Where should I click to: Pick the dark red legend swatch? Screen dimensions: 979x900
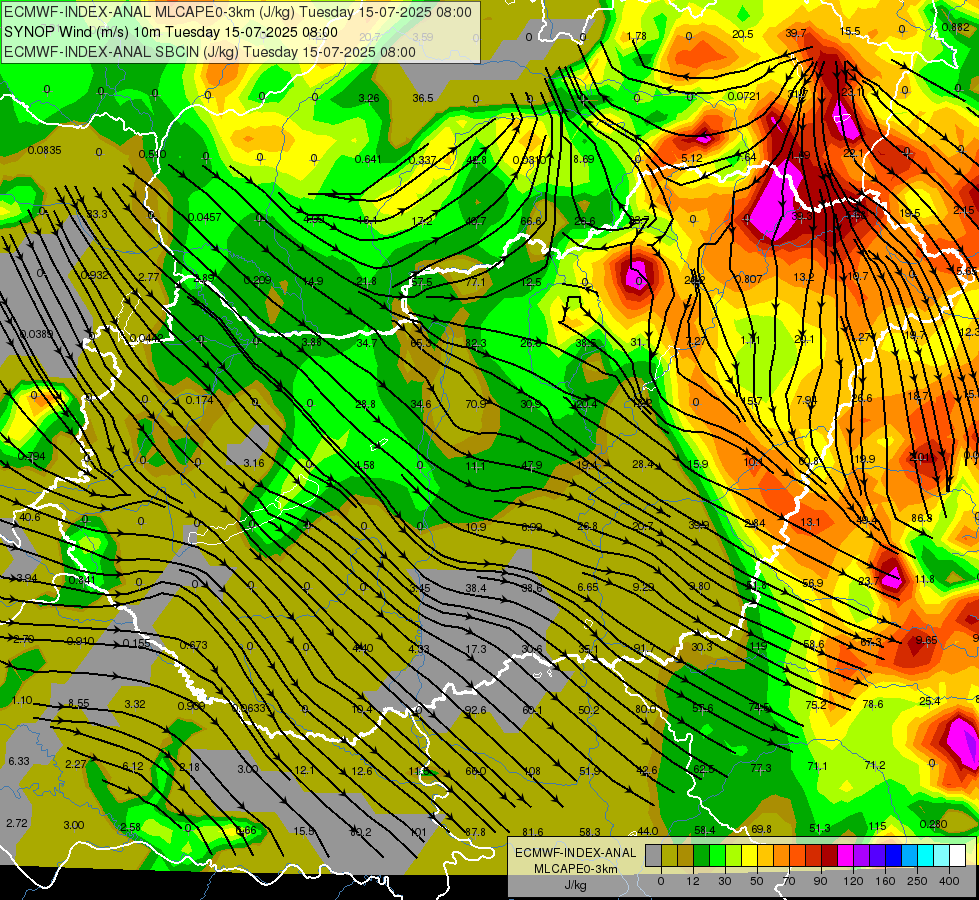(829, 856)
